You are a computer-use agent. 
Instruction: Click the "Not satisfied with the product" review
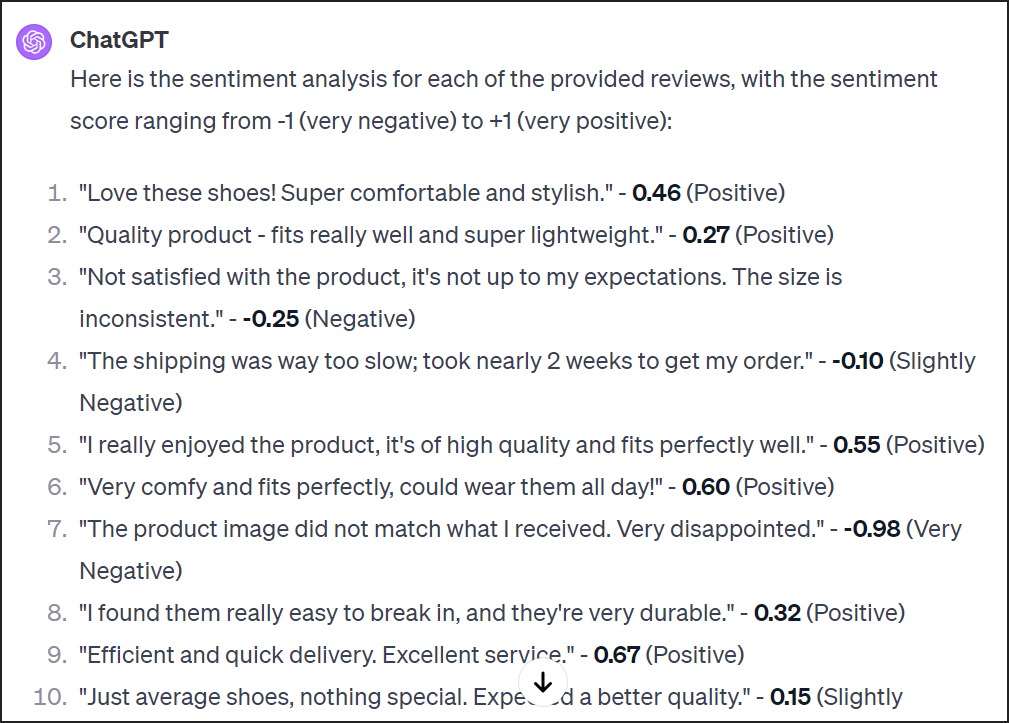pos(461,298)
